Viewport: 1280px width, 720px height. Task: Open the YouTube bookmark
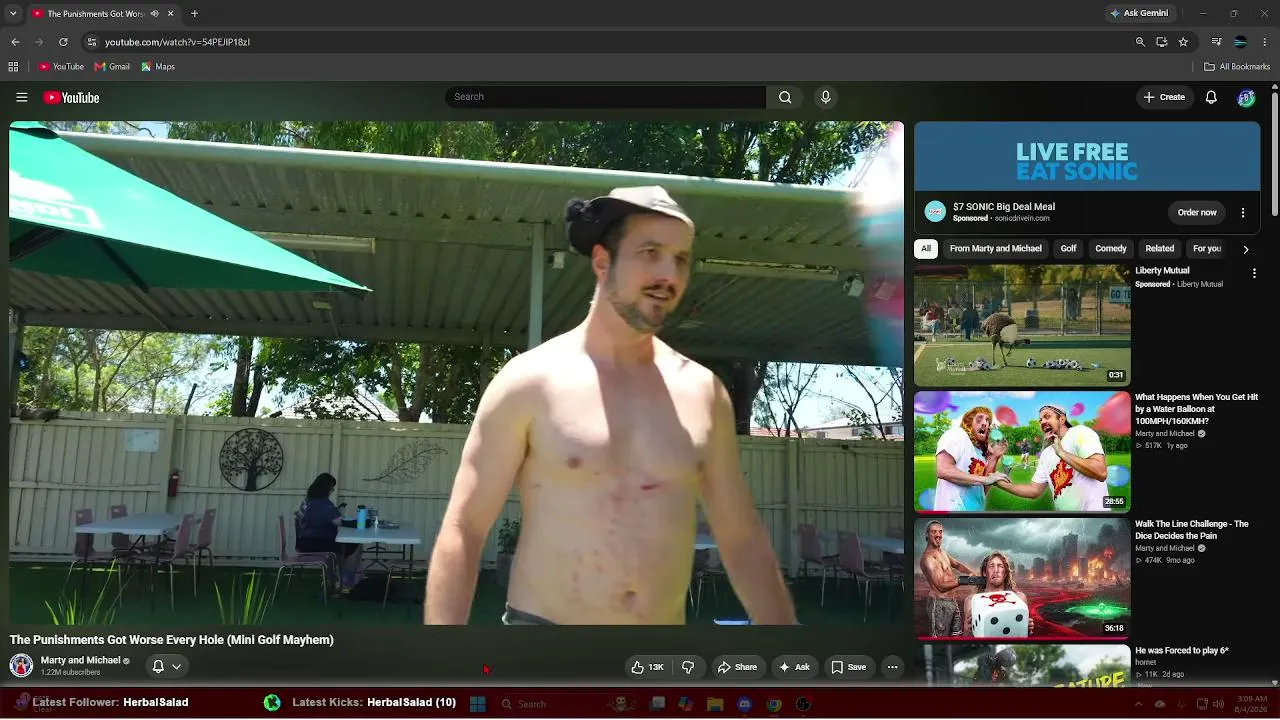[62, 67]
